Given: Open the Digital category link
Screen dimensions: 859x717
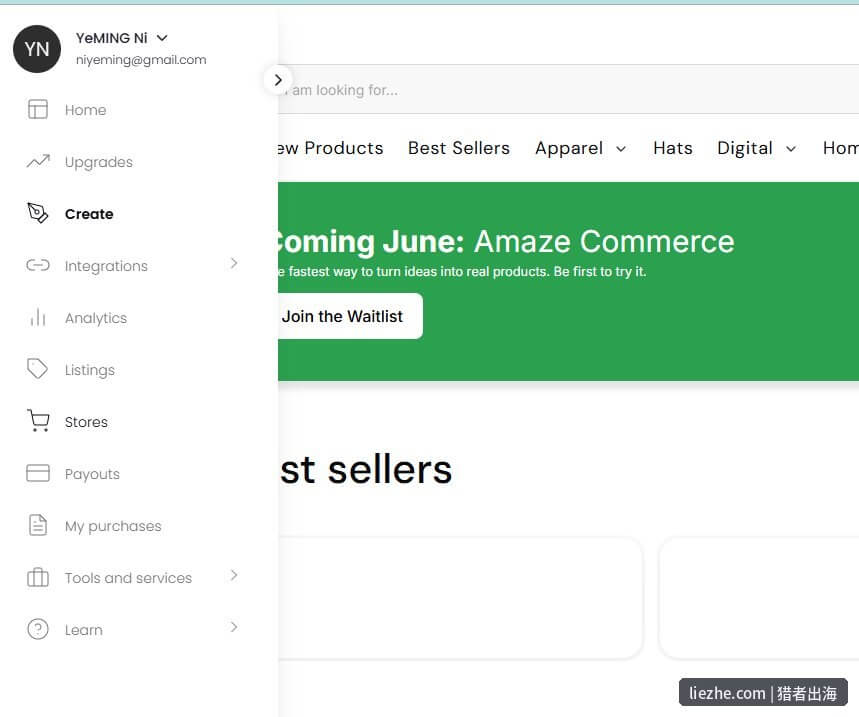Looking at the screenshot, I should coord(745,148).
